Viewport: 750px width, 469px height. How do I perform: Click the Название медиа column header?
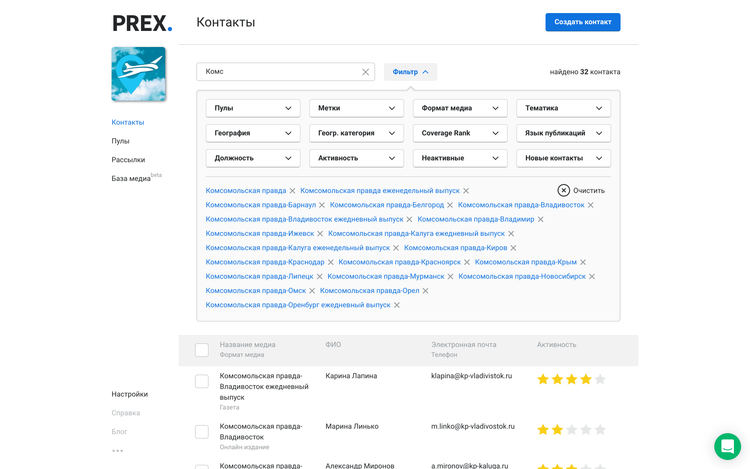[247, 345]
